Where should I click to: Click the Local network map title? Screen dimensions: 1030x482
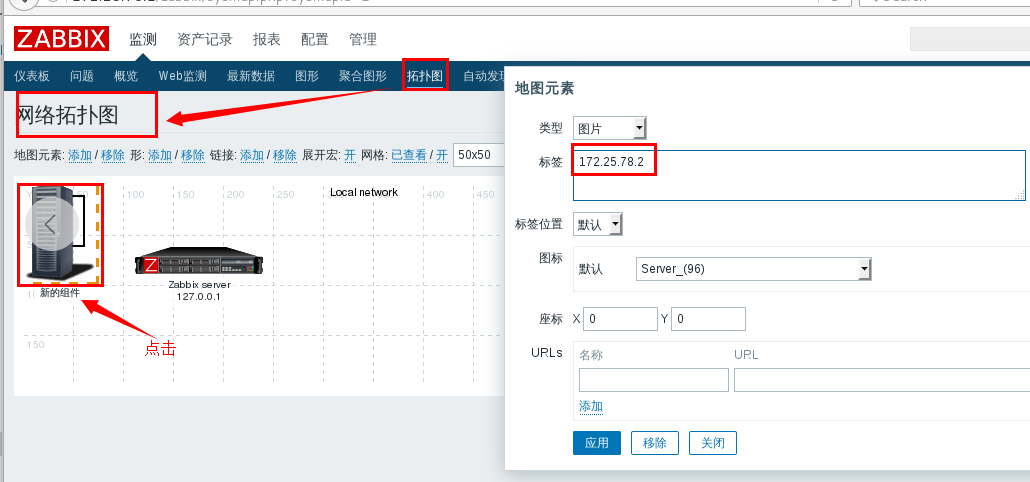(364, 192)
